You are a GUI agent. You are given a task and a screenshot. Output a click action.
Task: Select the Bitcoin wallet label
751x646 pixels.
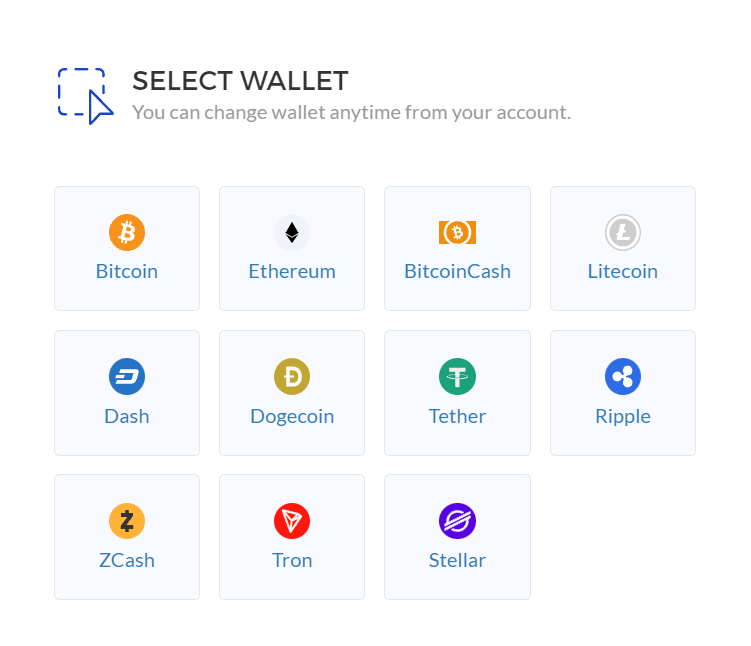(x=127, y=271)
